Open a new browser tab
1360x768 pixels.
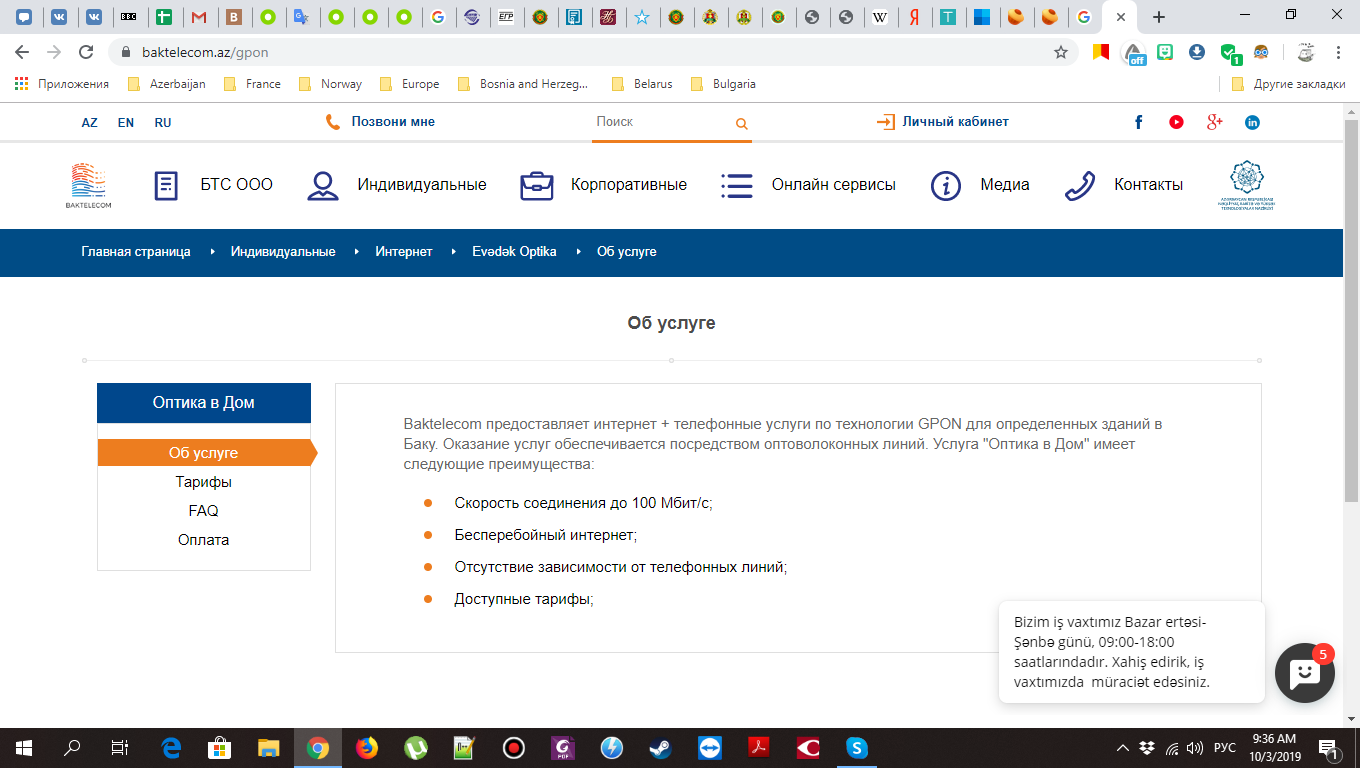tap(1159, 17)
